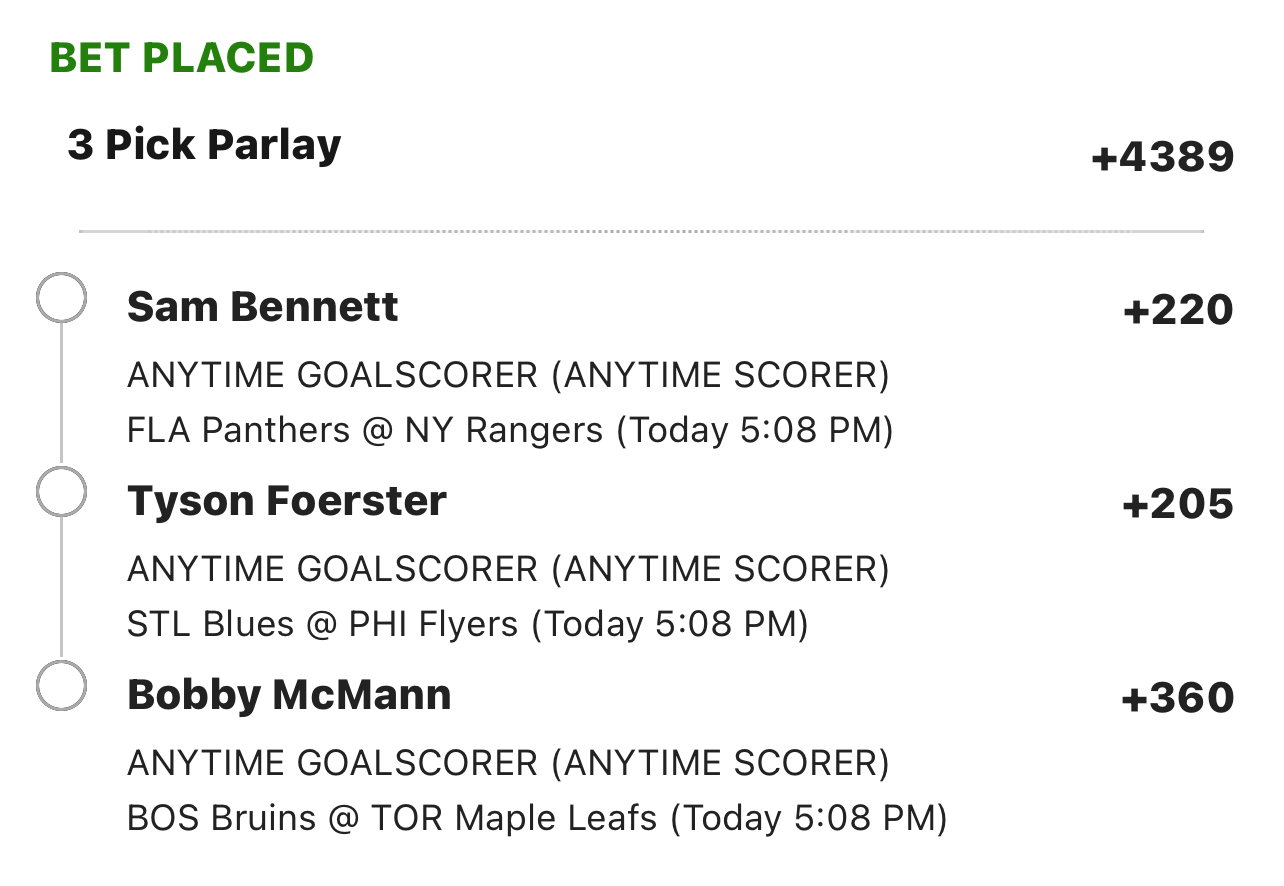Click the status circle beside Tyson Foerster

click(61, 491)
